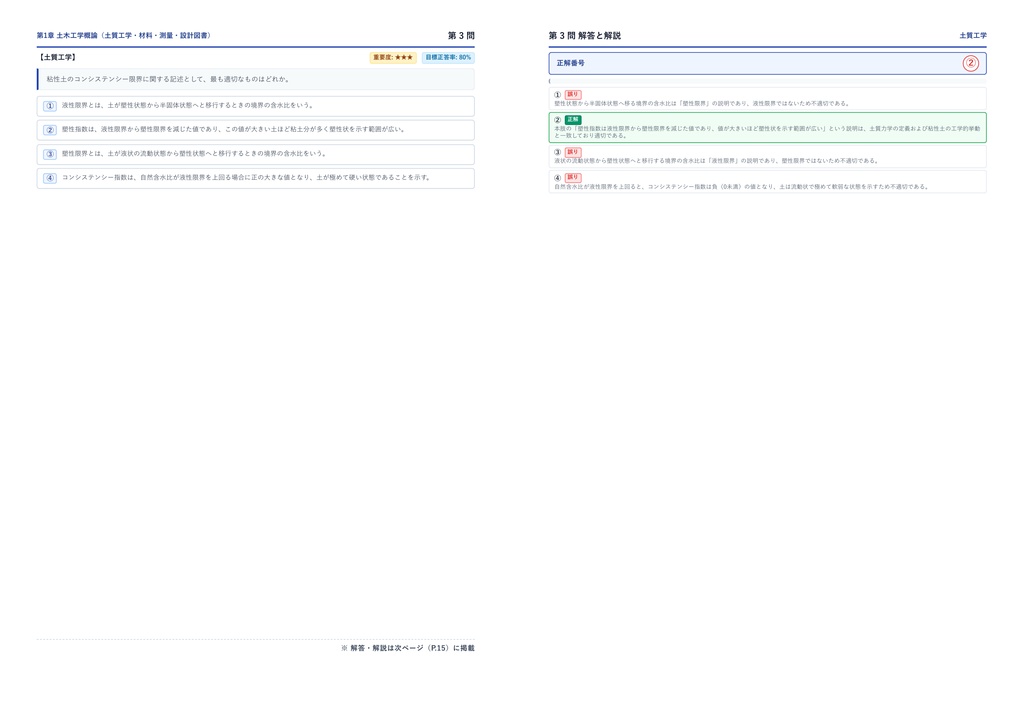The image size is (1024, 724).
Task: Select answer option ③ circled number
Action: click(50, 154)
